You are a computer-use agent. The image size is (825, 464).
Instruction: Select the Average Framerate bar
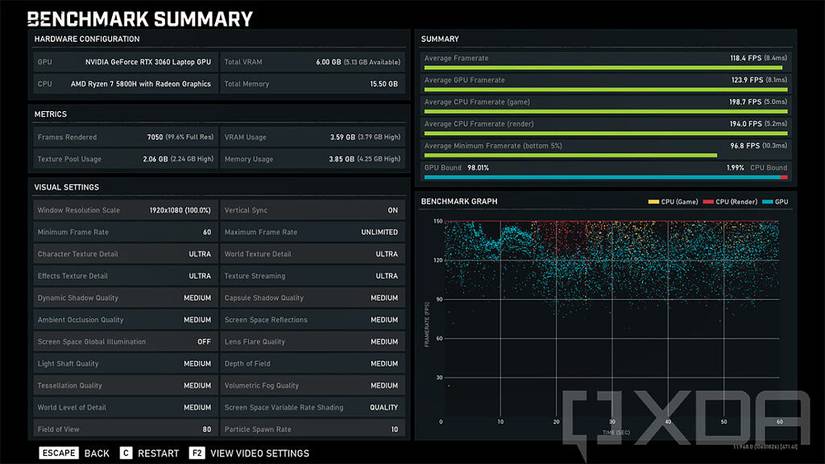click(x=603, y=68)
